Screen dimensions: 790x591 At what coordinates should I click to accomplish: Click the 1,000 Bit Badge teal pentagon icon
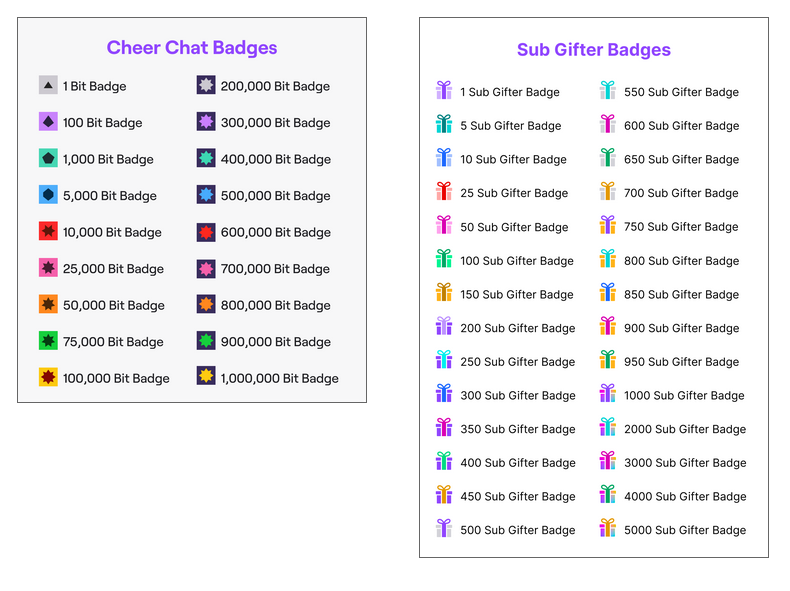[48, 158]
